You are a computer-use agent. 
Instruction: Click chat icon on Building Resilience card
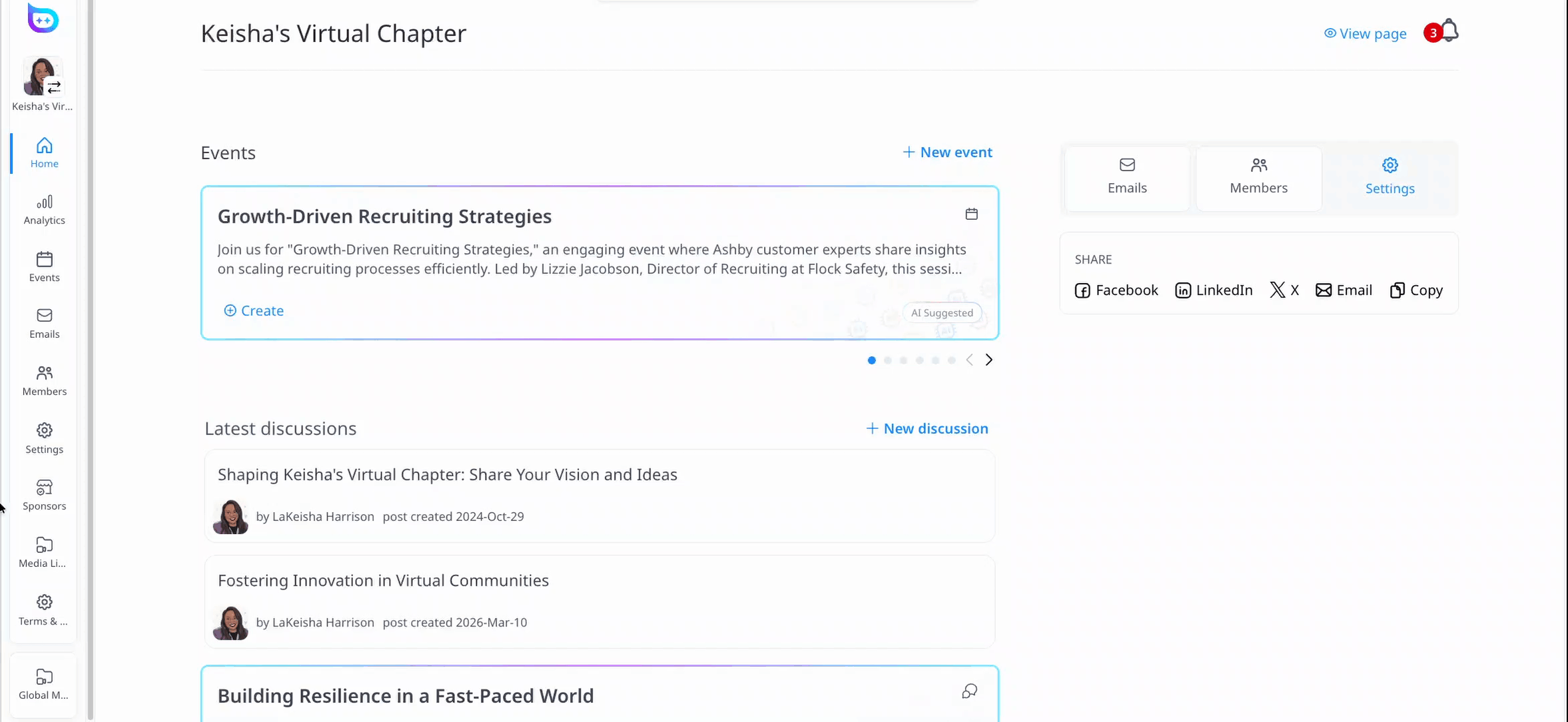pos(970,691)
